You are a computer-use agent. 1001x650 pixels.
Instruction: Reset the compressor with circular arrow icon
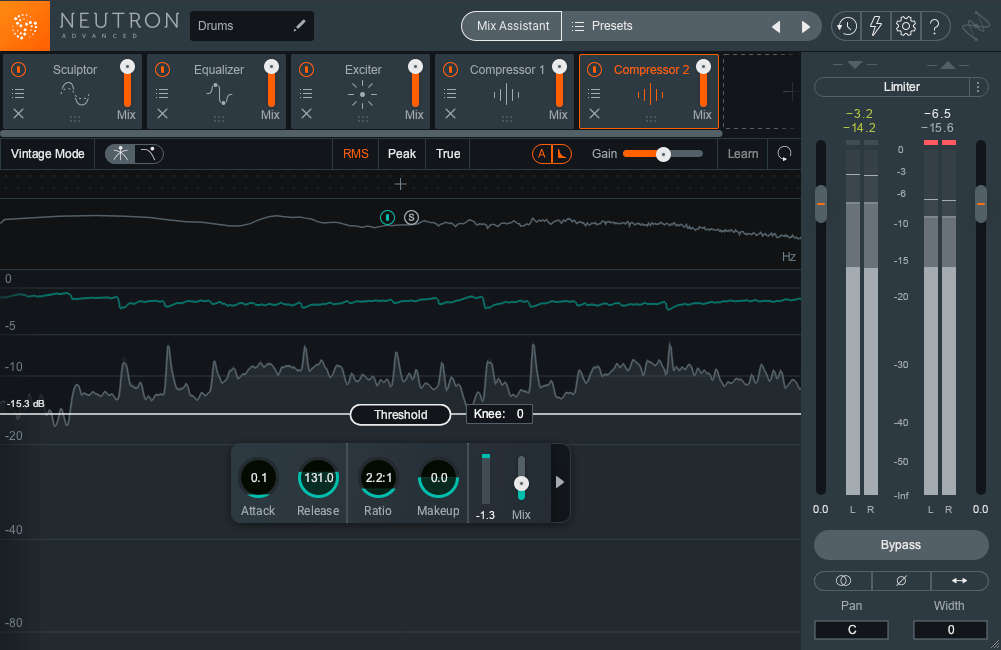784,154
